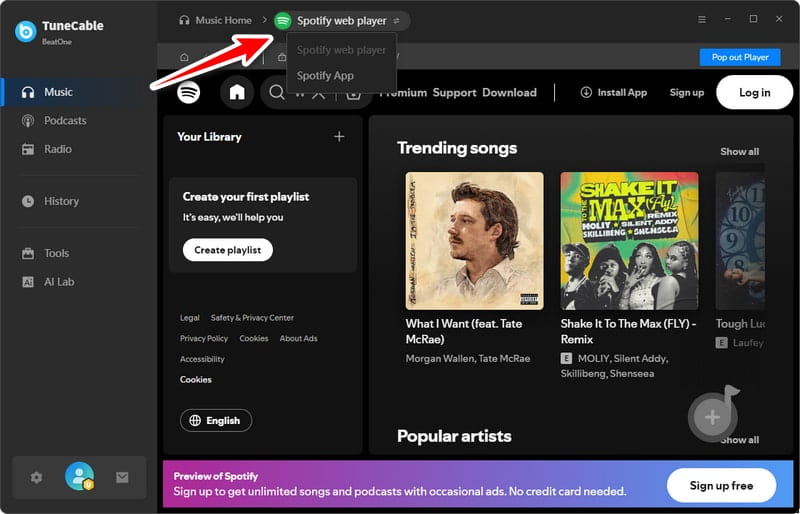Click Create playlist button
This screenshot has height=514, width=800.
[228, 250]
